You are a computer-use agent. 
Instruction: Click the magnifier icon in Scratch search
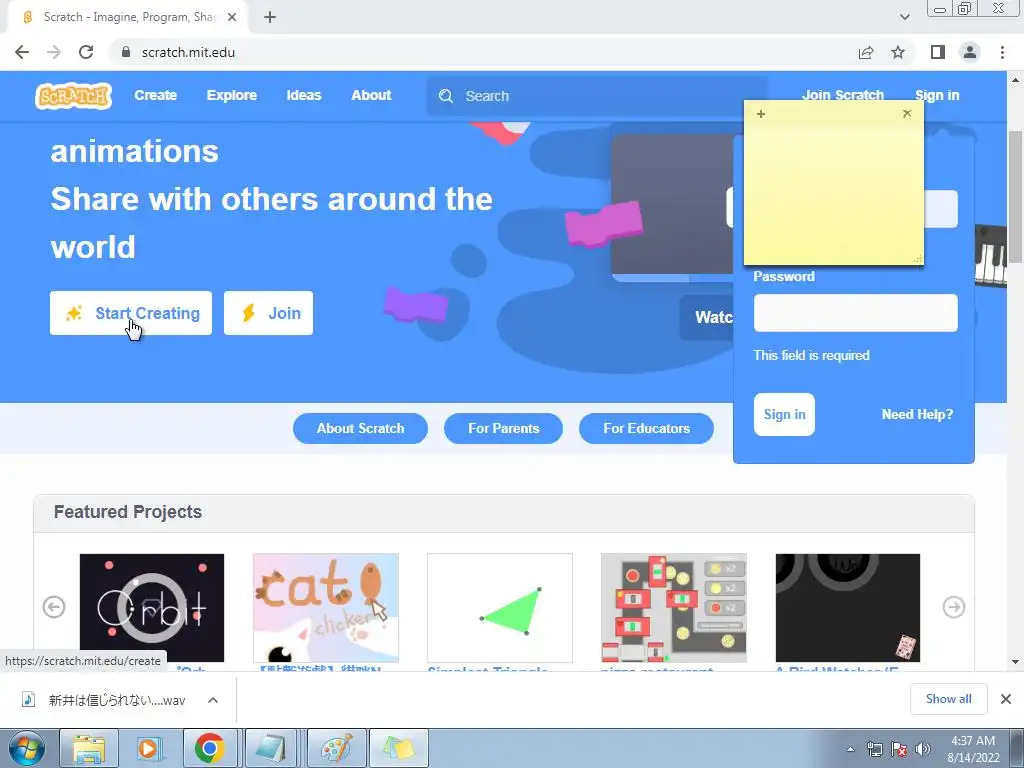coord(446,96)
